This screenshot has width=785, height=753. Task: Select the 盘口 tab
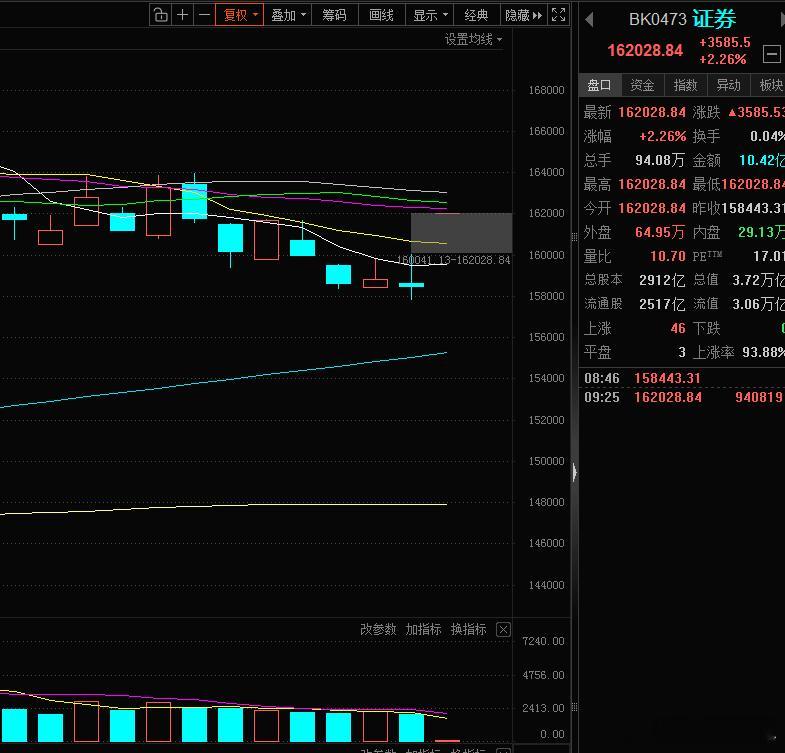coord(600,85)
